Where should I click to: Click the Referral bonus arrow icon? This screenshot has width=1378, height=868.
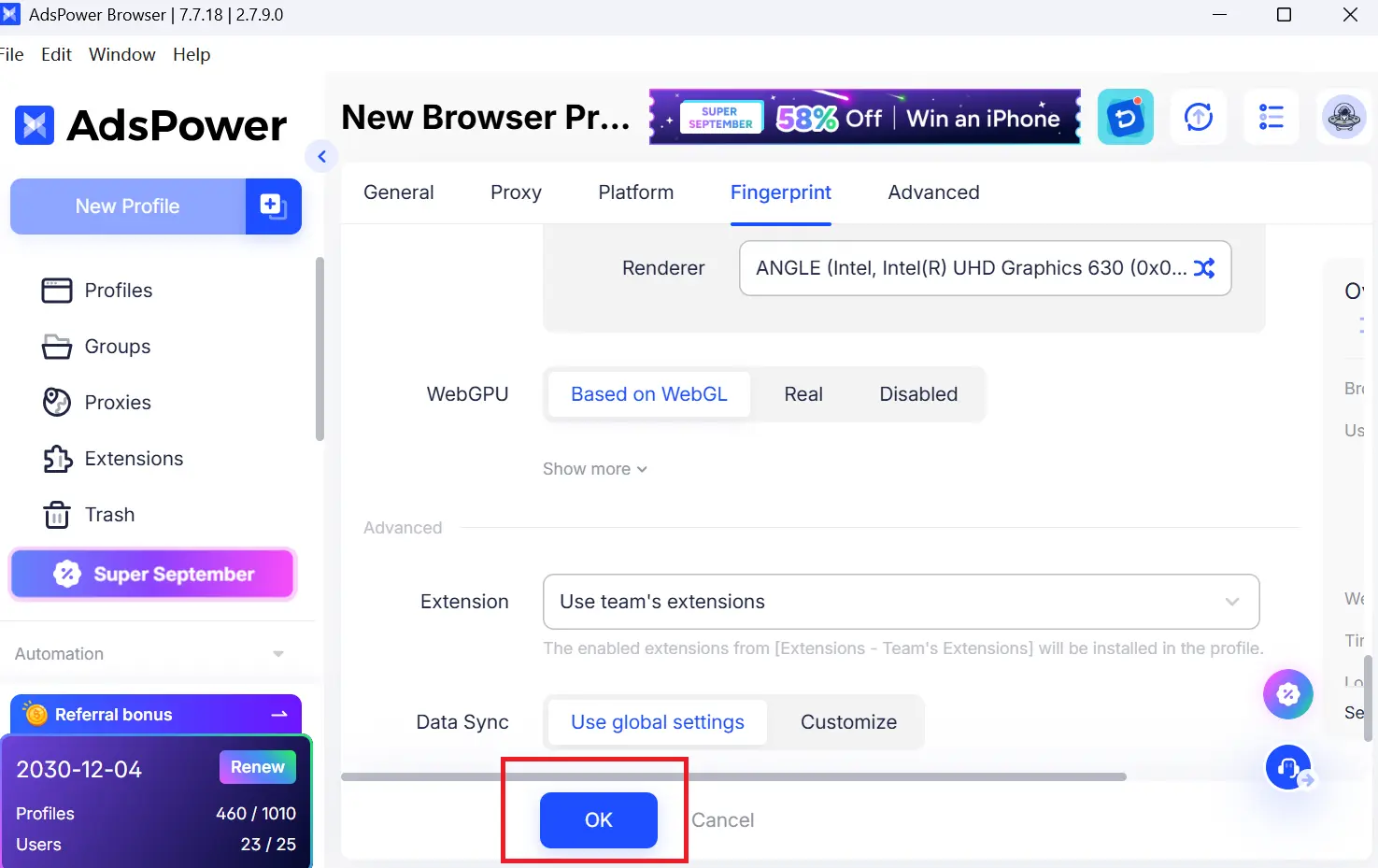(x=278, y=715)
